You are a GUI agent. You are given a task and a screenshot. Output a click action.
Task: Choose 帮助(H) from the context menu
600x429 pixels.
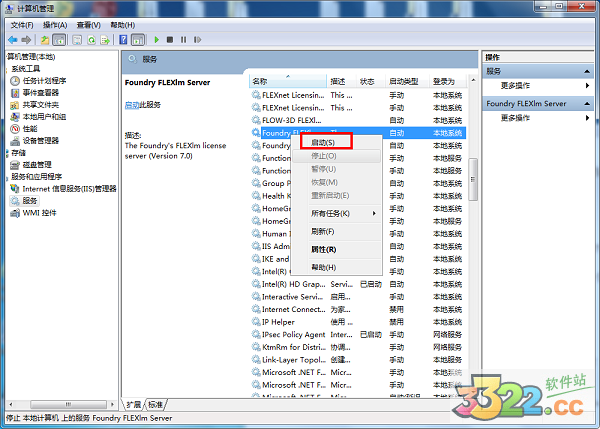click(x=324, y=268)
